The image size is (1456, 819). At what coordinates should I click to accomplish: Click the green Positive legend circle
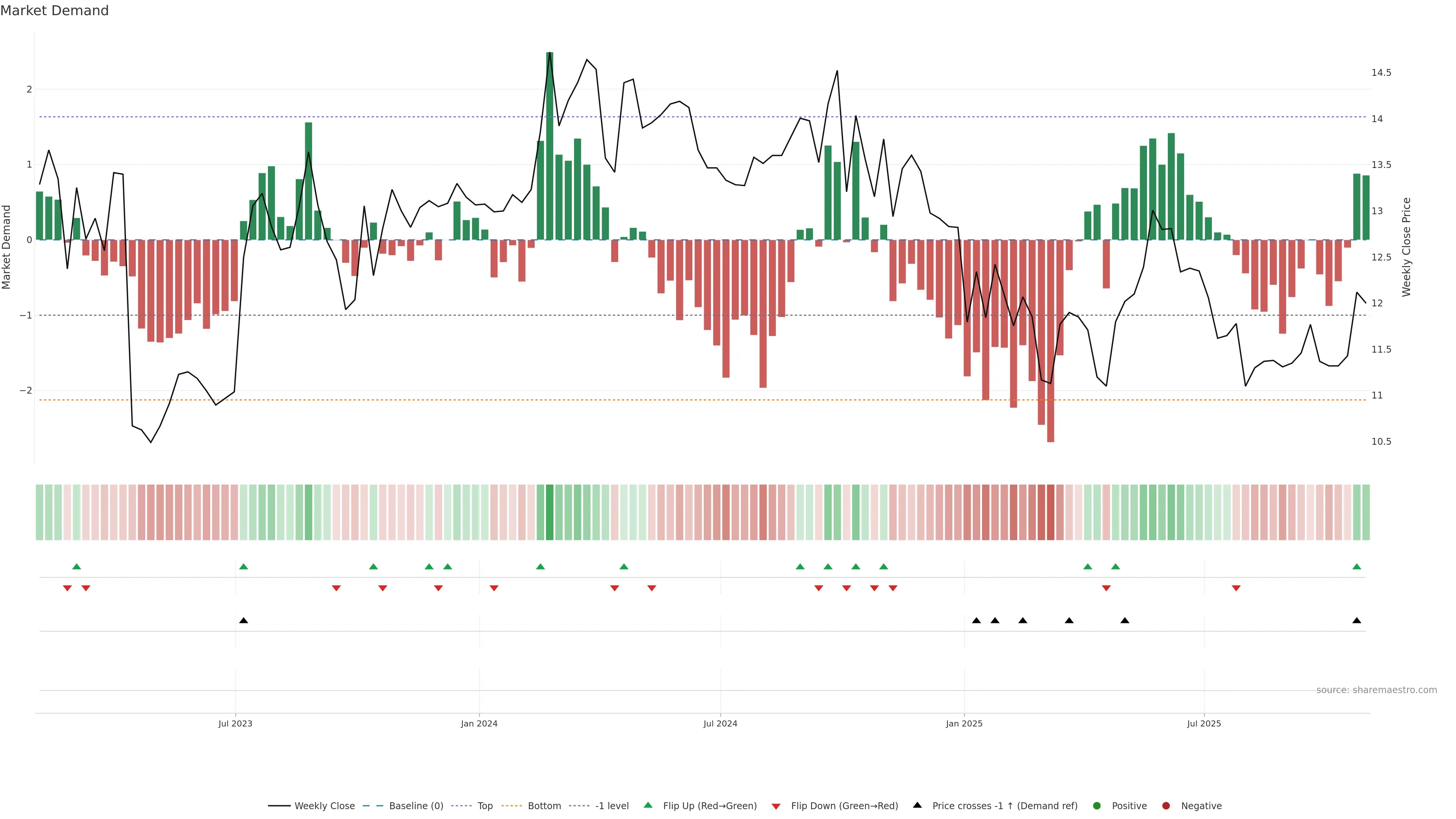[1097, 806]
